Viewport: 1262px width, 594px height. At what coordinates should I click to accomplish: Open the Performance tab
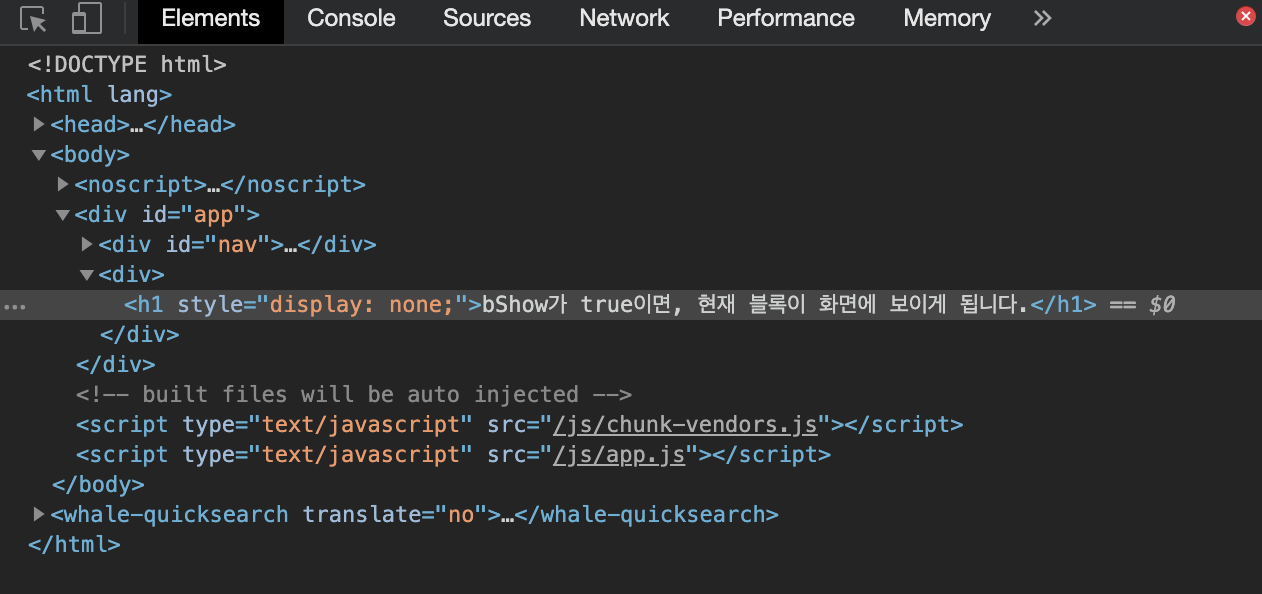pyautogui.click(x=786, y=18)
